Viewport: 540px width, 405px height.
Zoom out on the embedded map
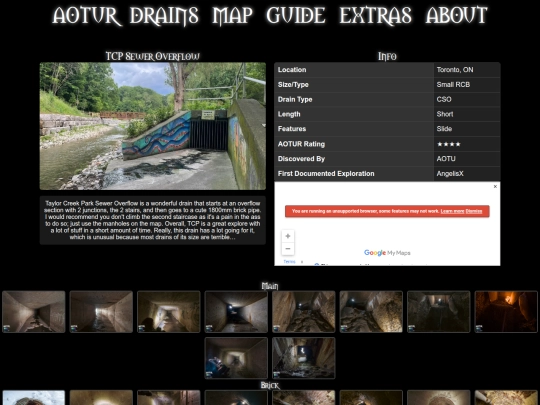coord(288,249)
